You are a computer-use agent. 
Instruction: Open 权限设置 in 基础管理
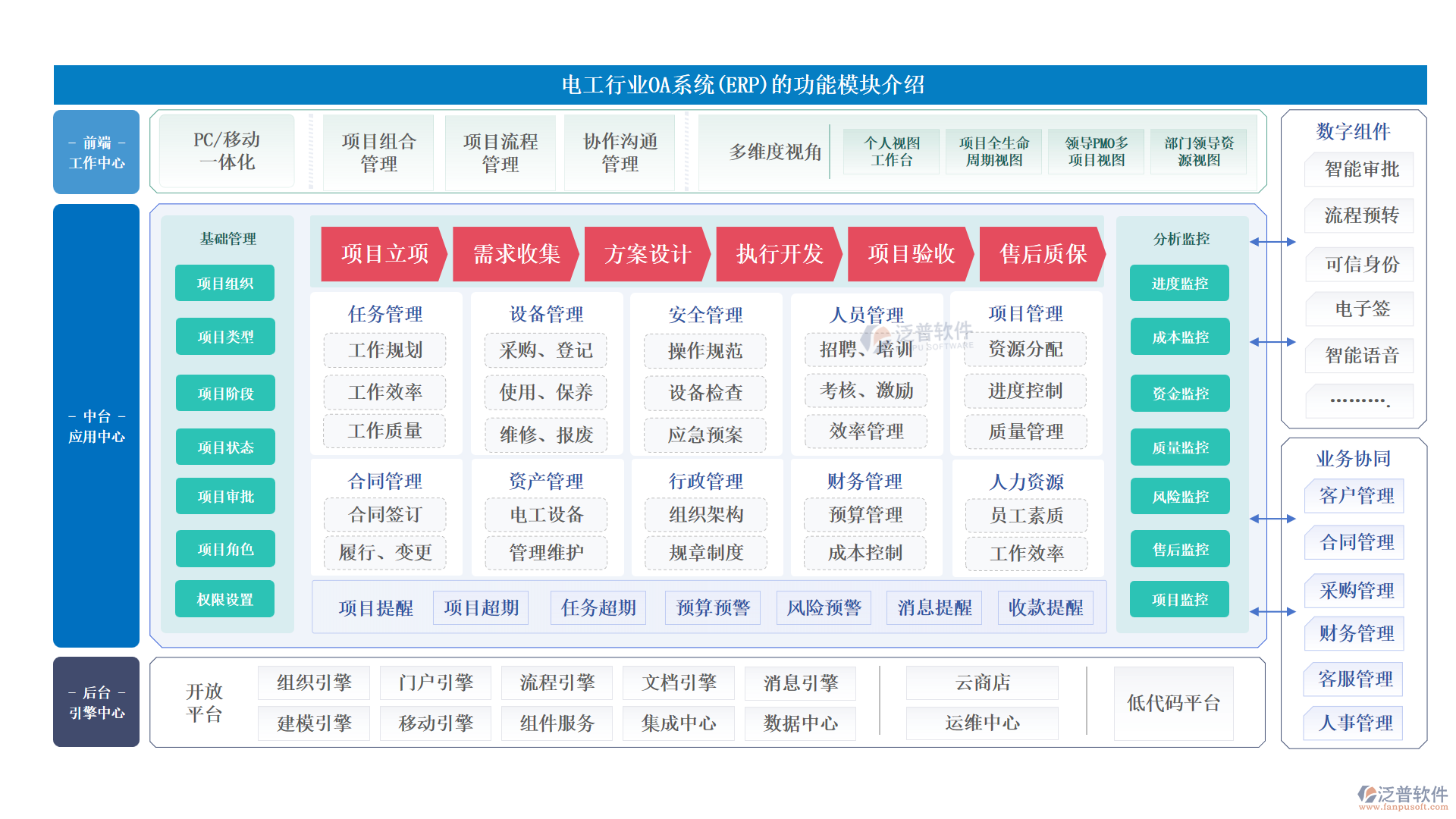pos(224,598)
